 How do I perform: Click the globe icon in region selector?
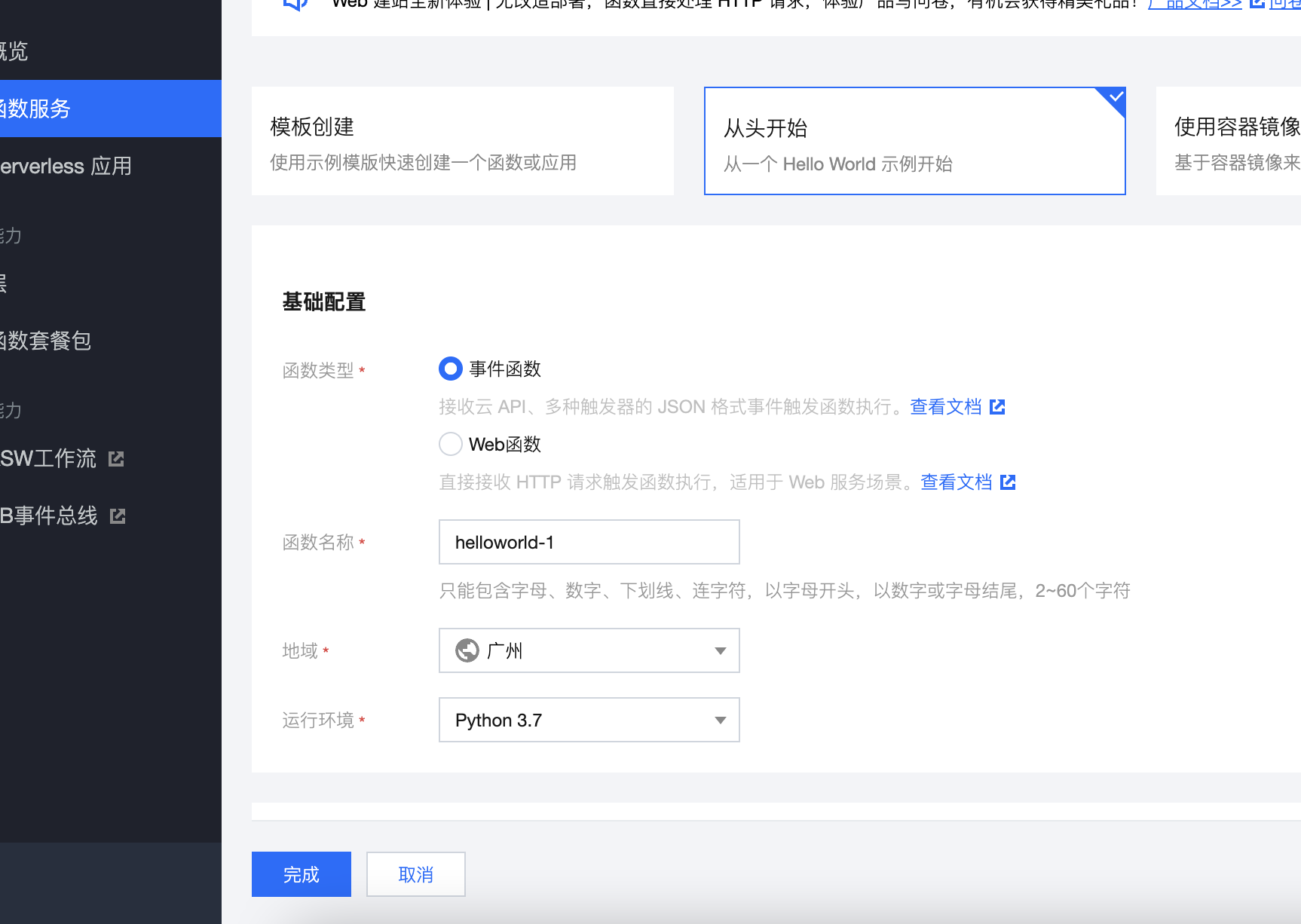(x=467, y=650)
